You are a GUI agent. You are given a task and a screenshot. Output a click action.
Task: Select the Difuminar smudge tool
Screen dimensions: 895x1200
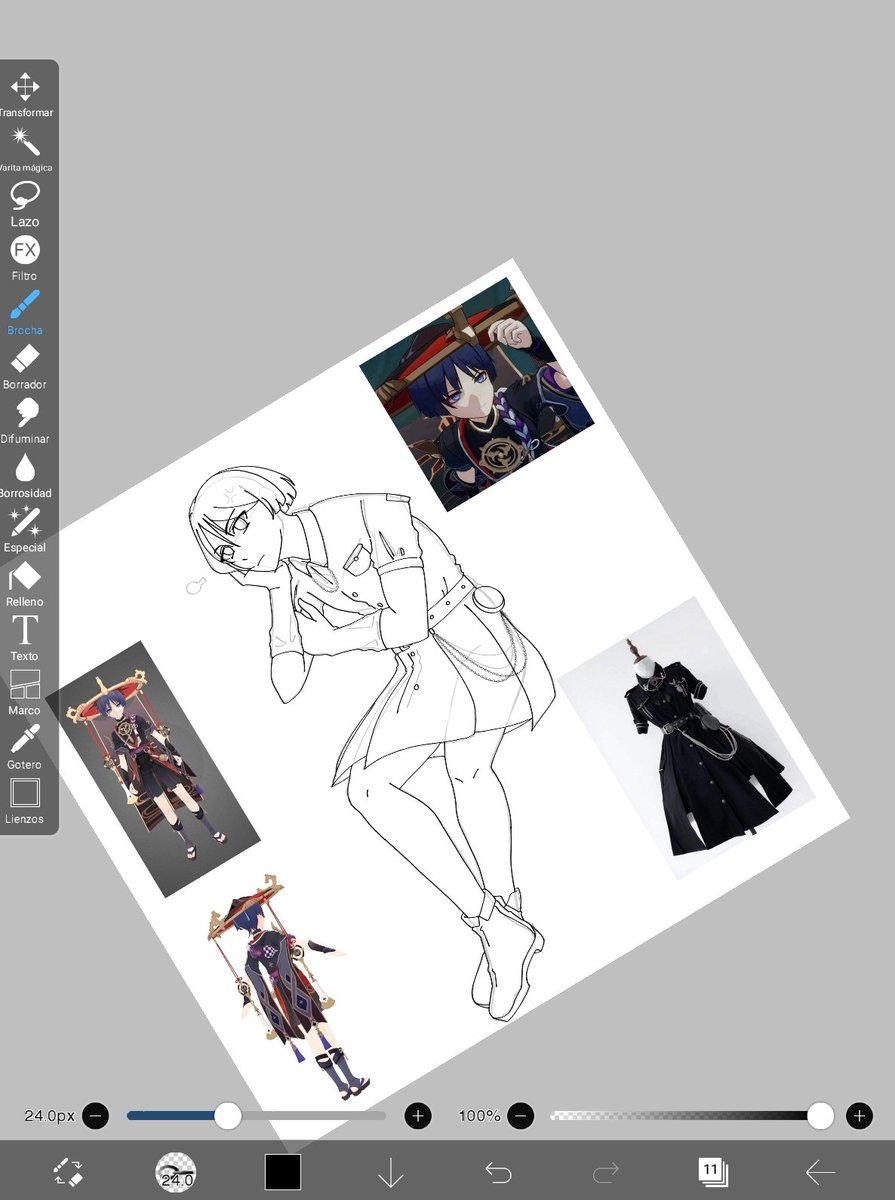(x=25, y=421)
